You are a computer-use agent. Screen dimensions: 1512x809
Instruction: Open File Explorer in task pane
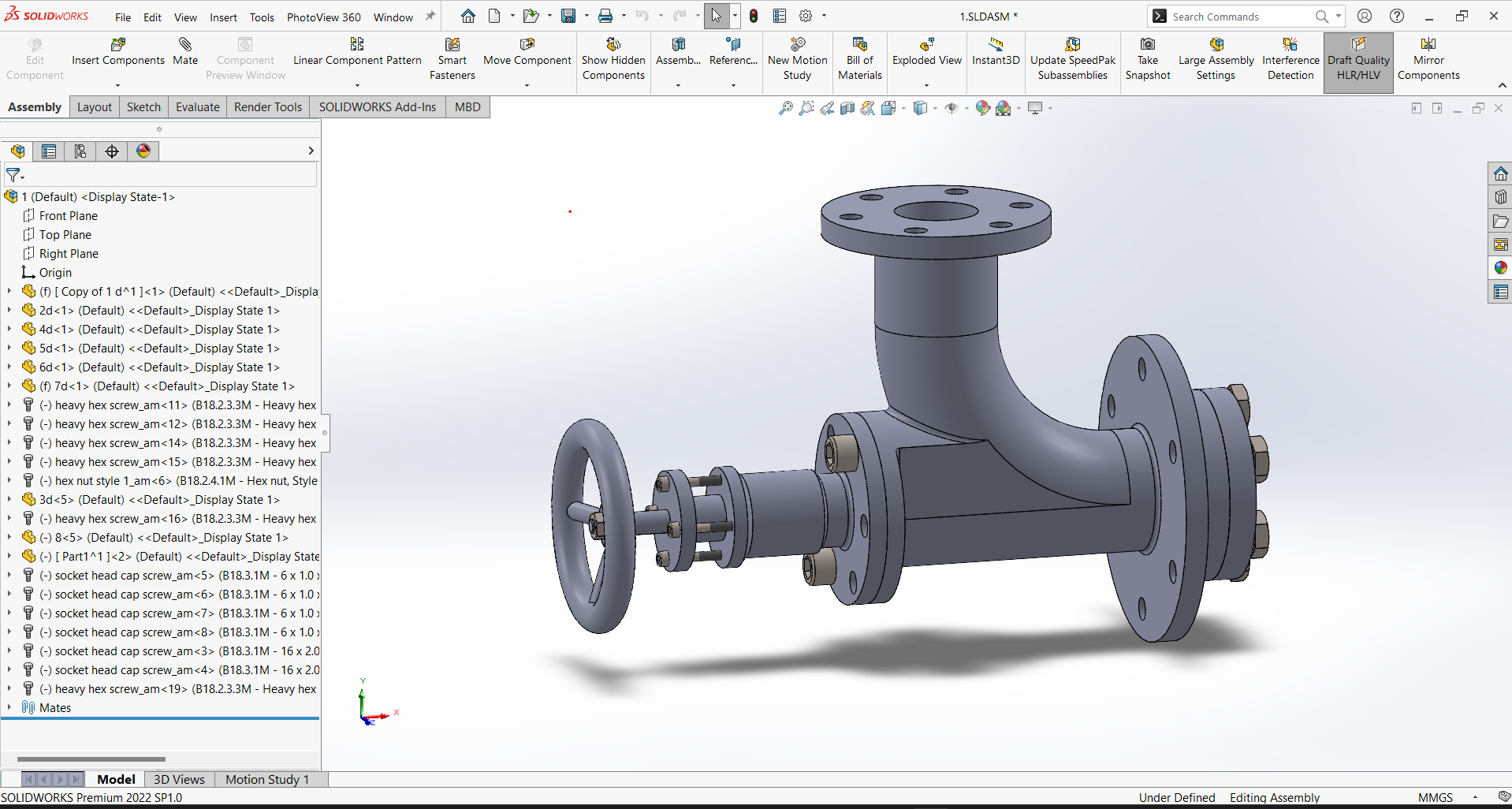point(1500,221)
